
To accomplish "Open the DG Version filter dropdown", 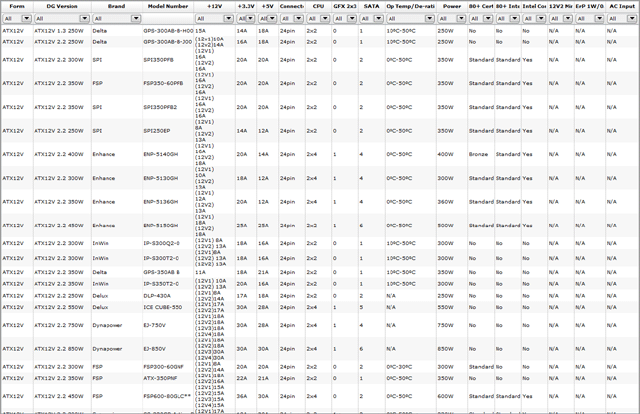I will (x=62, y=18).
